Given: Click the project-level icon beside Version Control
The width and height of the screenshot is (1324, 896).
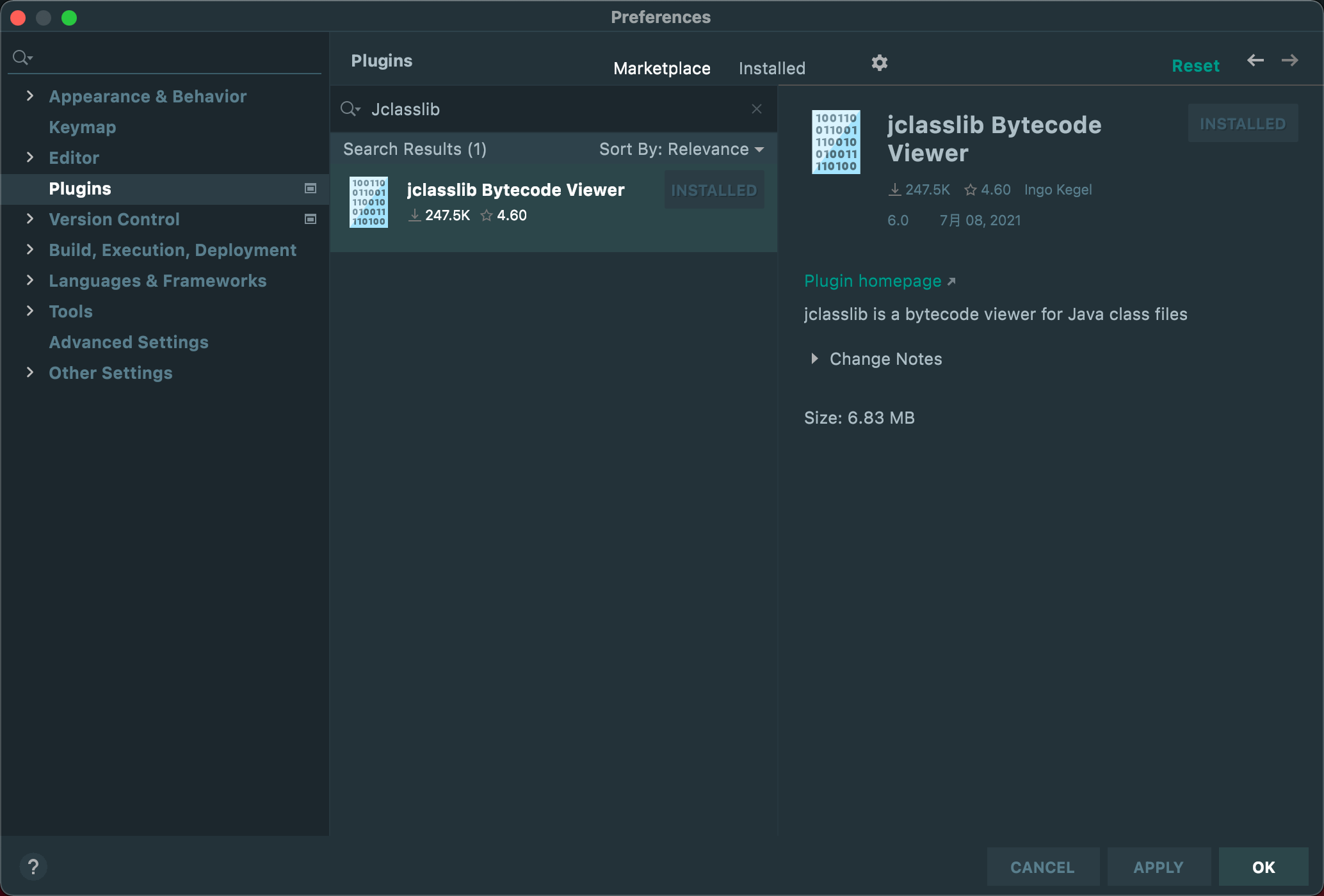Looking at the screenshot, I should click(x=311, y=219).
